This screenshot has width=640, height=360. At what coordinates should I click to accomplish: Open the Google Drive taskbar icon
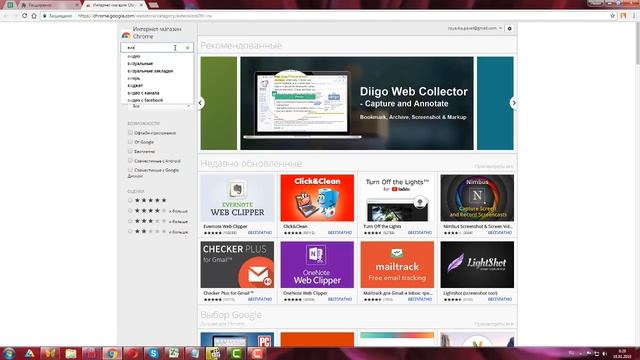click(x=29, y=353)
